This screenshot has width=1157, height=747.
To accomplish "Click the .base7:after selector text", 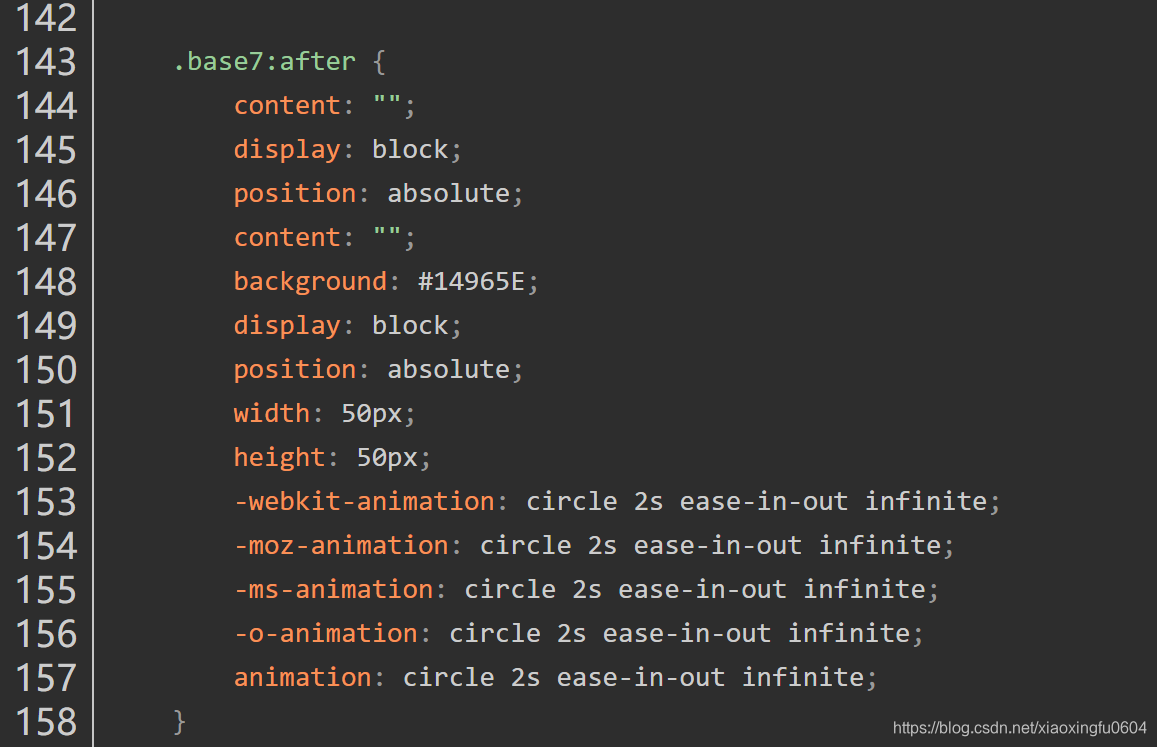I will [264, 61].
